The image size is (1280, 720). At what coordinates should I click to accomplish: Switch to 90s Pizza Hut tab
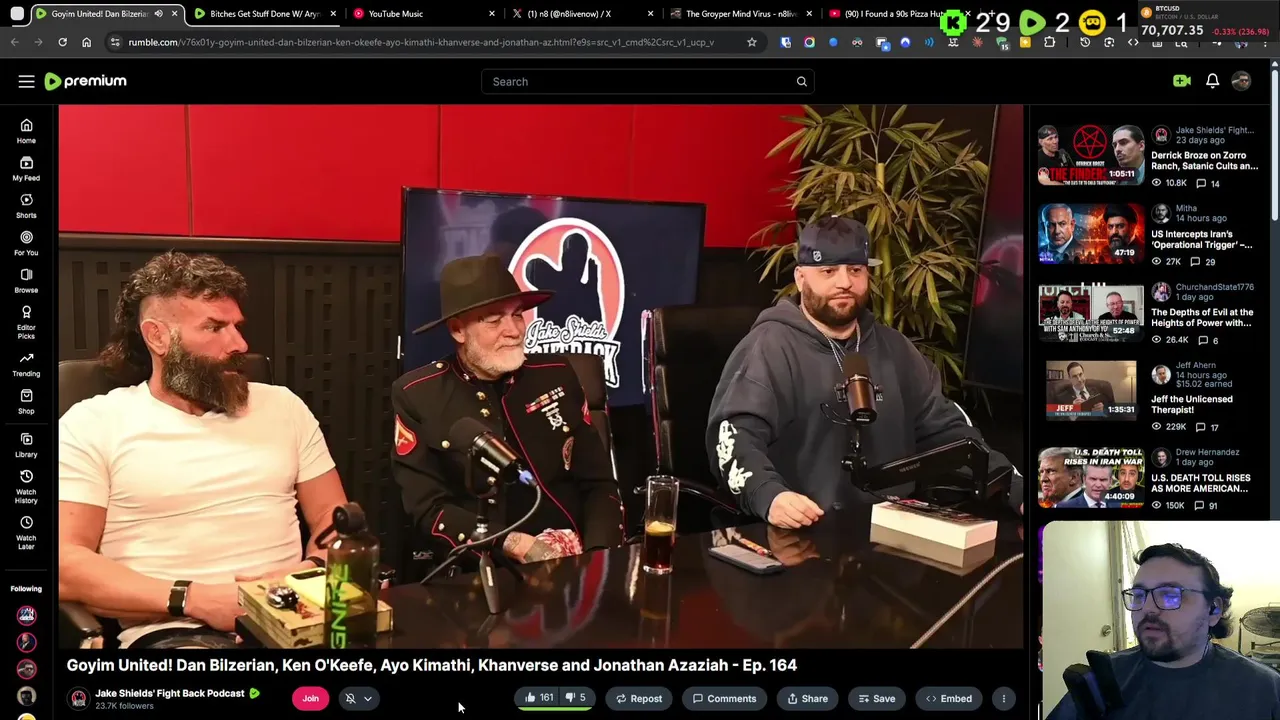point(893,14)
